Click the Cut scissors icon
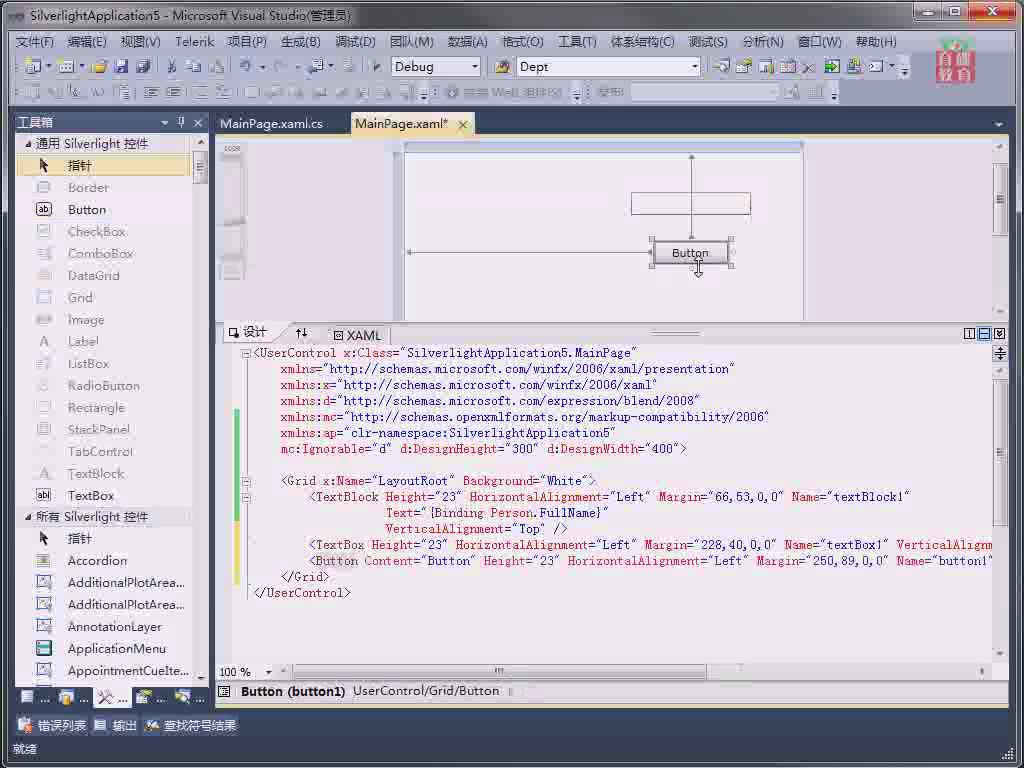Image resolution: width=1024 pixels, height=768 pixels. (172, 66)
